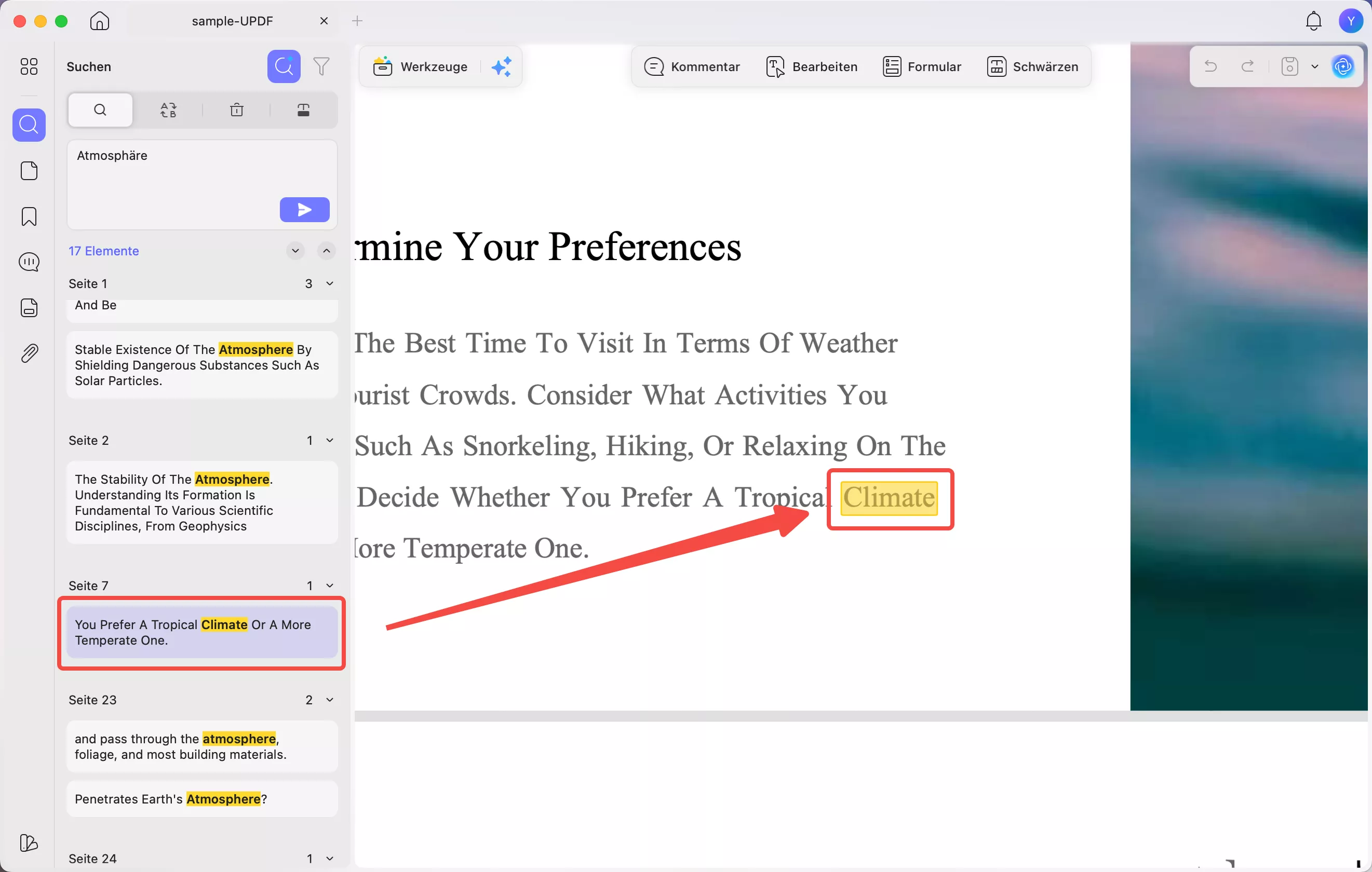Screen dimensions: 1372x872
Task: Click the filter funnel icon in Suchen
Action: coord(321,66)
